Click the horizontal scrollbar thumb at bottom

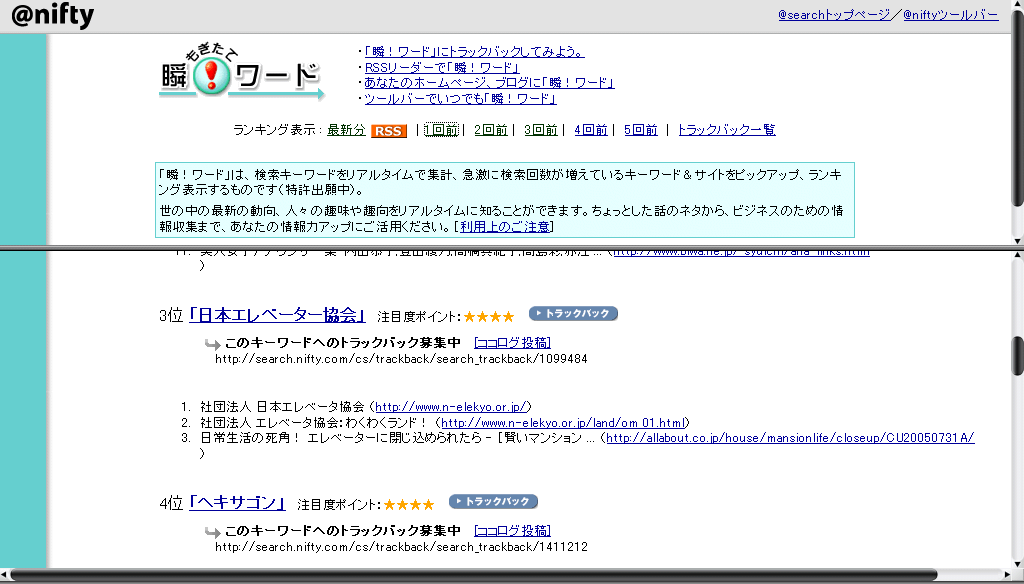(473, 576)
